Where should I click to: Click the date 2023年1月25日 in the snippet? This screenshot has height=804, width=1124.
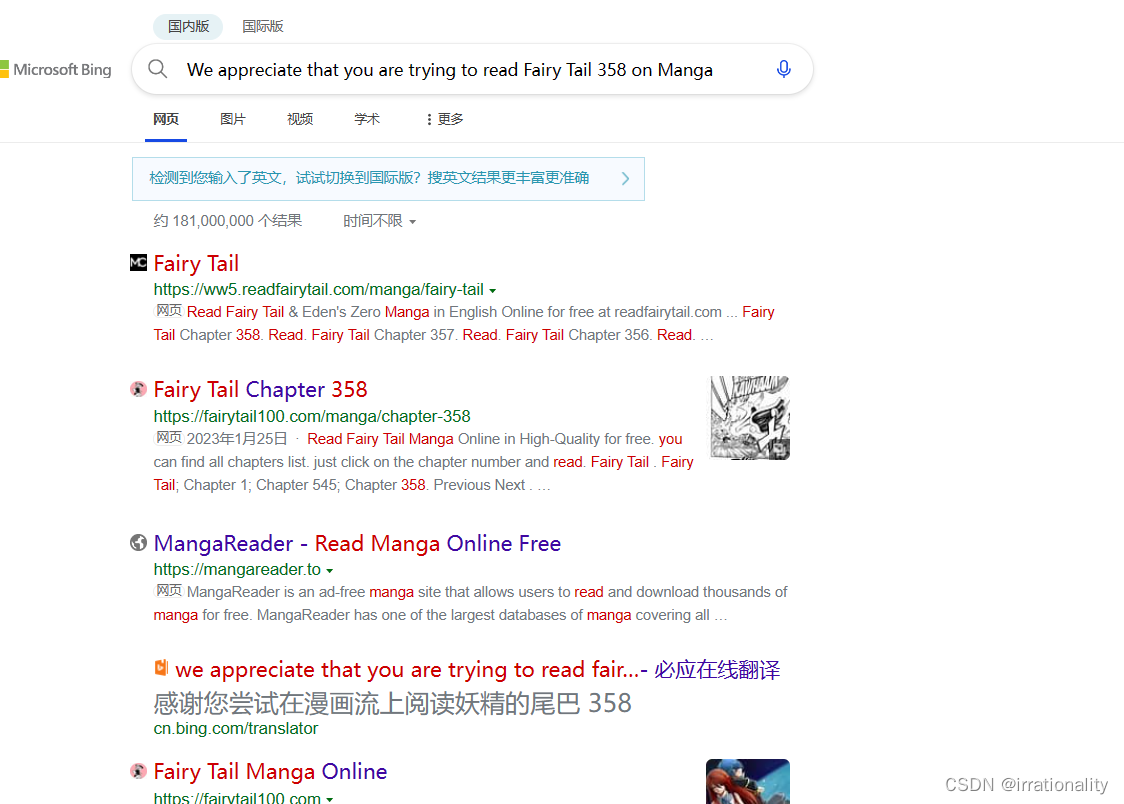[x=237, y=439]
